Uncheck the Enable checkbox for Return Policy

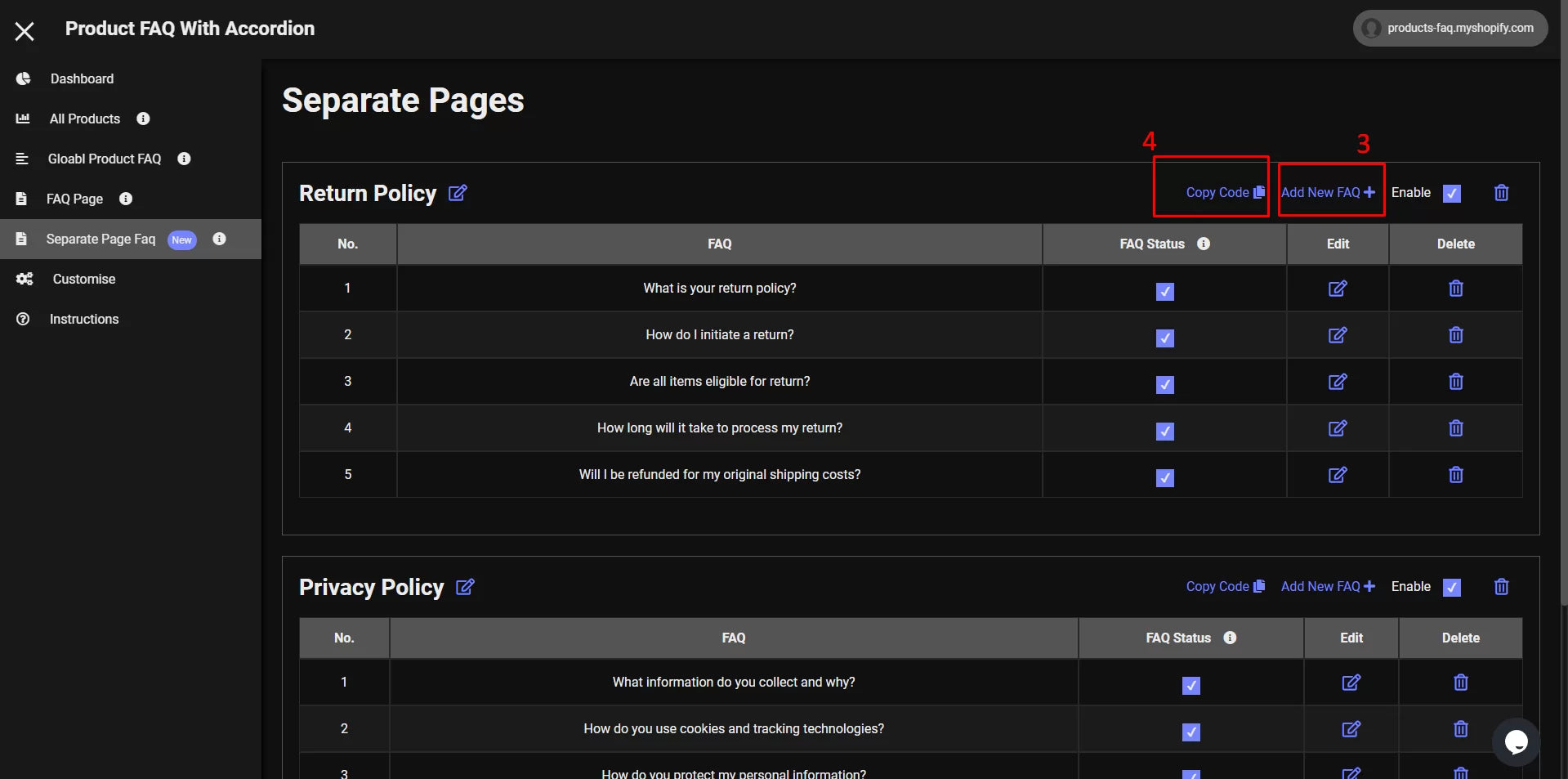tap(1451, 194)
